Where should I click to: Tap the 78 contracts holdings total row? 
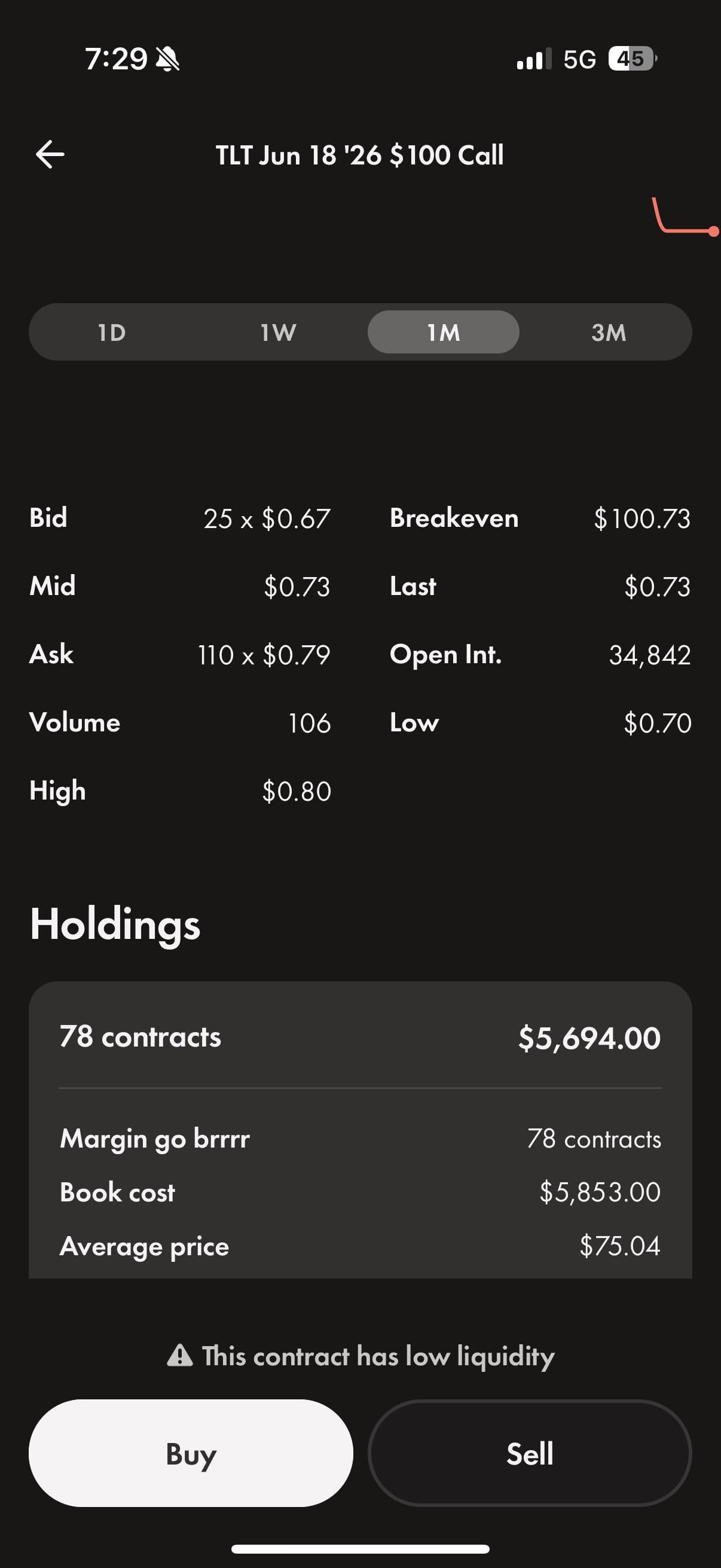[360, 1037]
